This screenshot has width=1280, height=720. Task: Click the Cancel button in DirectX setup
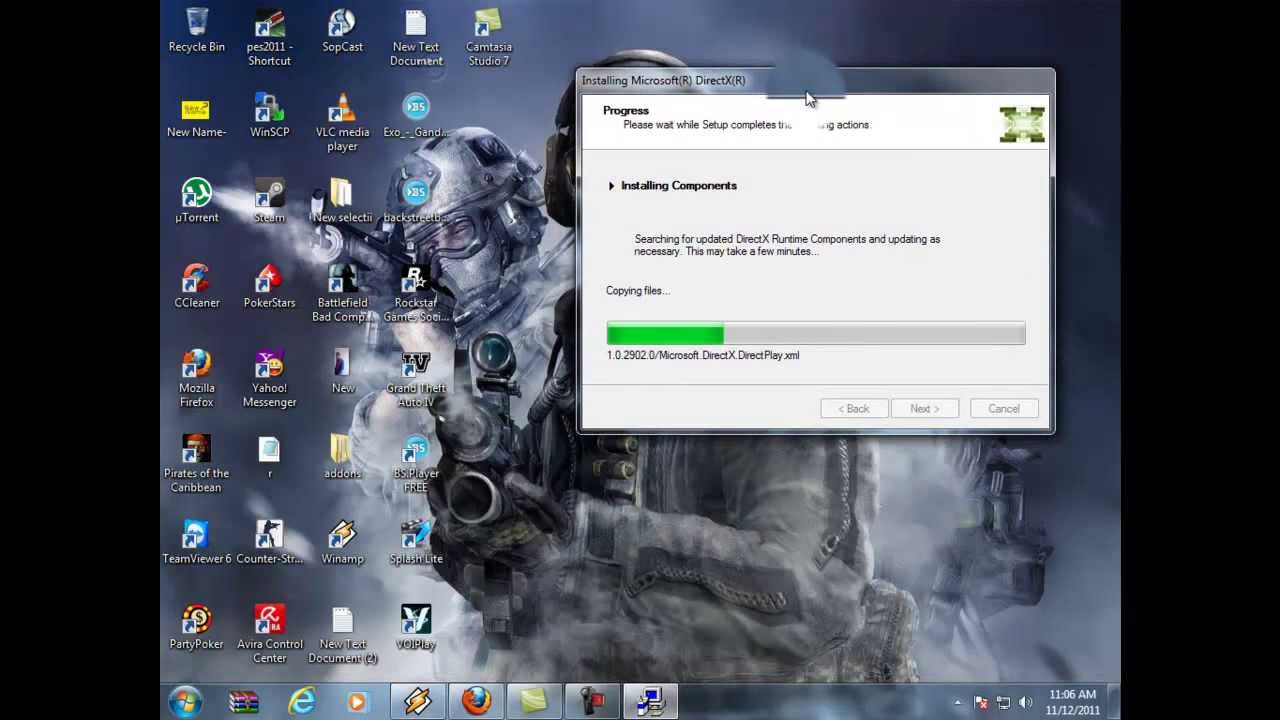[x=1004, y=409]
